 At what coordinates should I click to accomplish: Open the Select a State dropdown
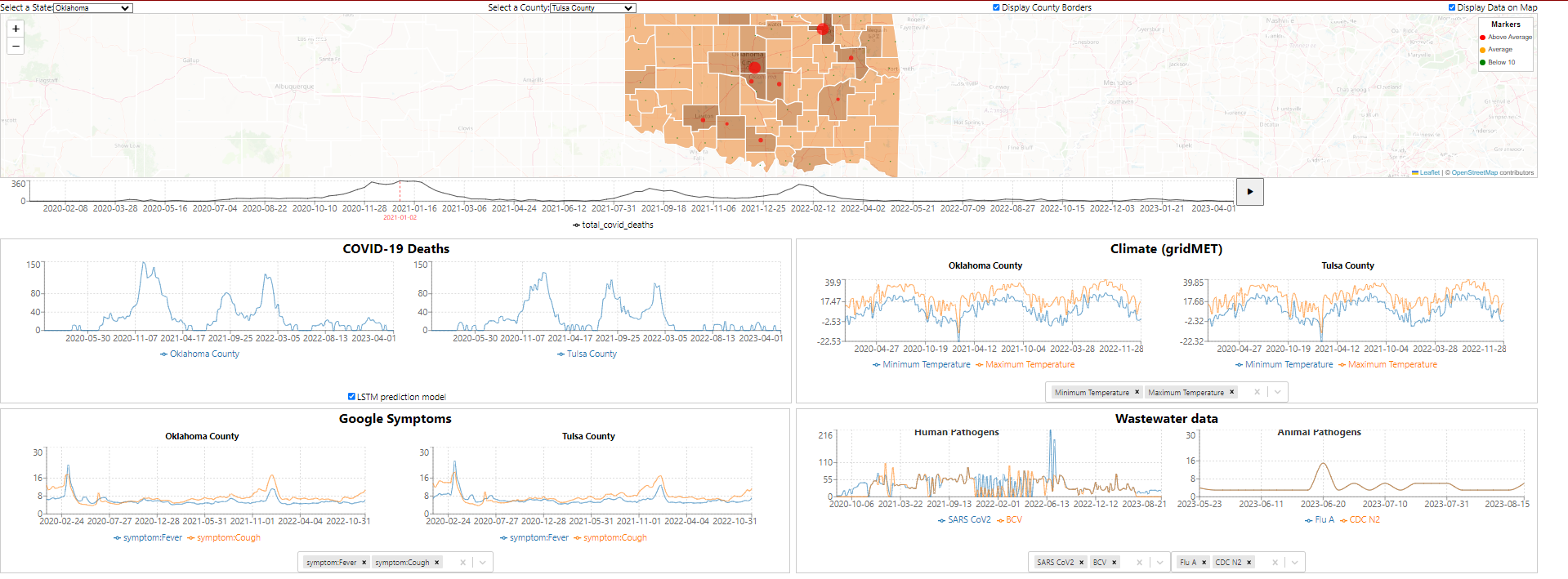[x=92, y=8]
